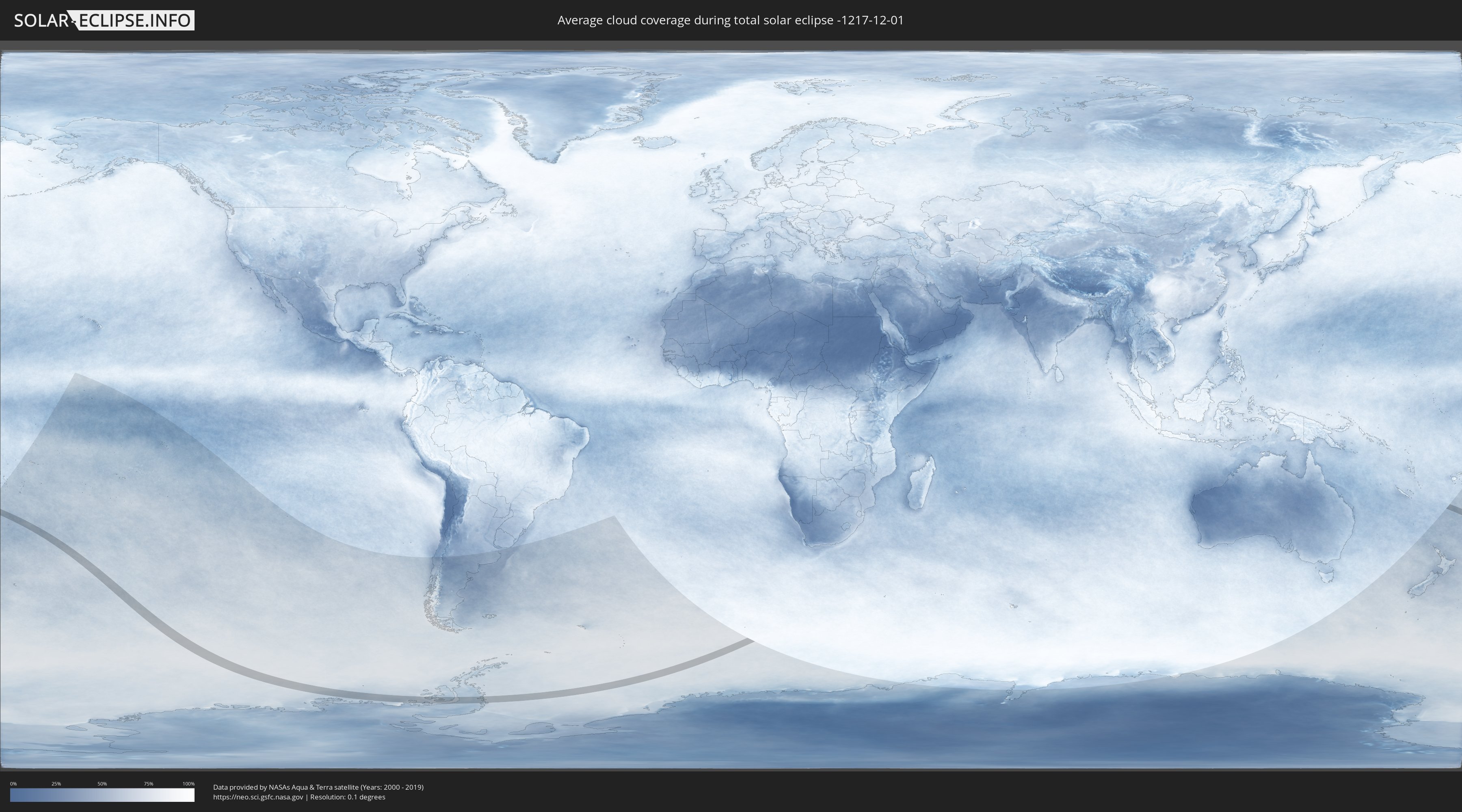Click the 25% legend label
The image size is (1462, 812).
(56, 784)
